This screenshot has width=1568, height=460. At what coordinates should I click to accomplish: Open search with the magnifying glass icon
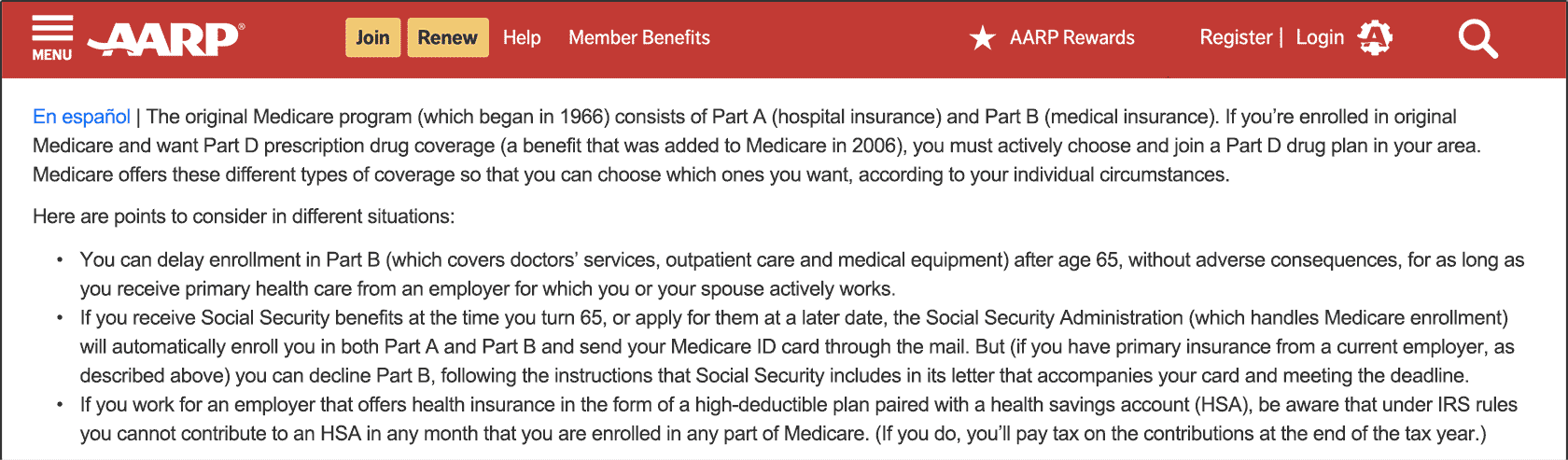pos(1477,39)
